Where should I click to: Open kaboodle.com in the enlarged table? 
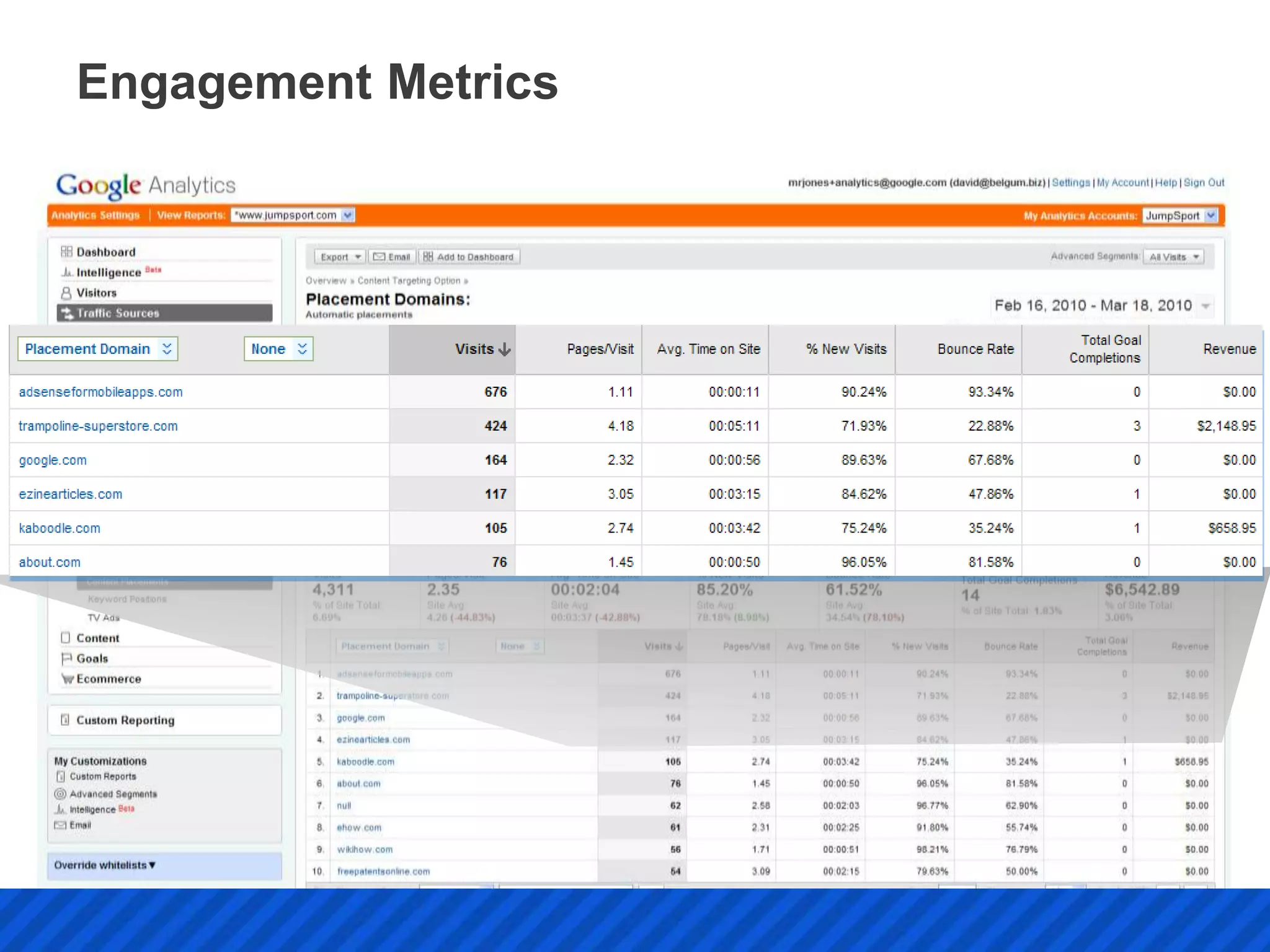(x=60, y=528)
